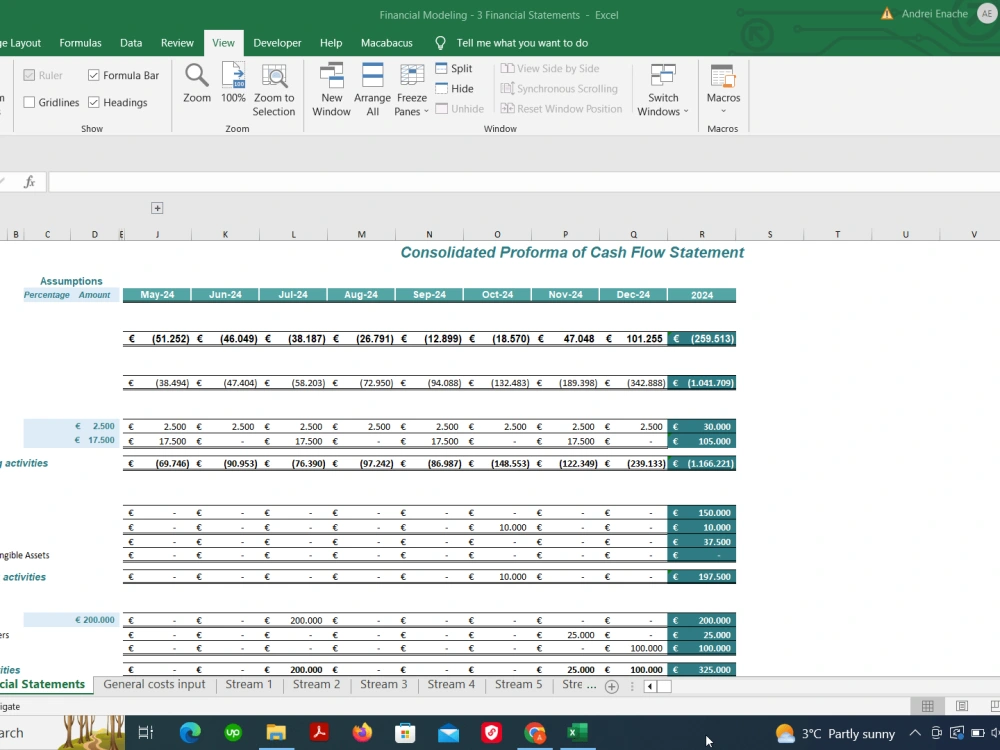Screen dimensions: 1000x750
Task: Click the Insert Function fx icon
Action: (x=29, y=182)
